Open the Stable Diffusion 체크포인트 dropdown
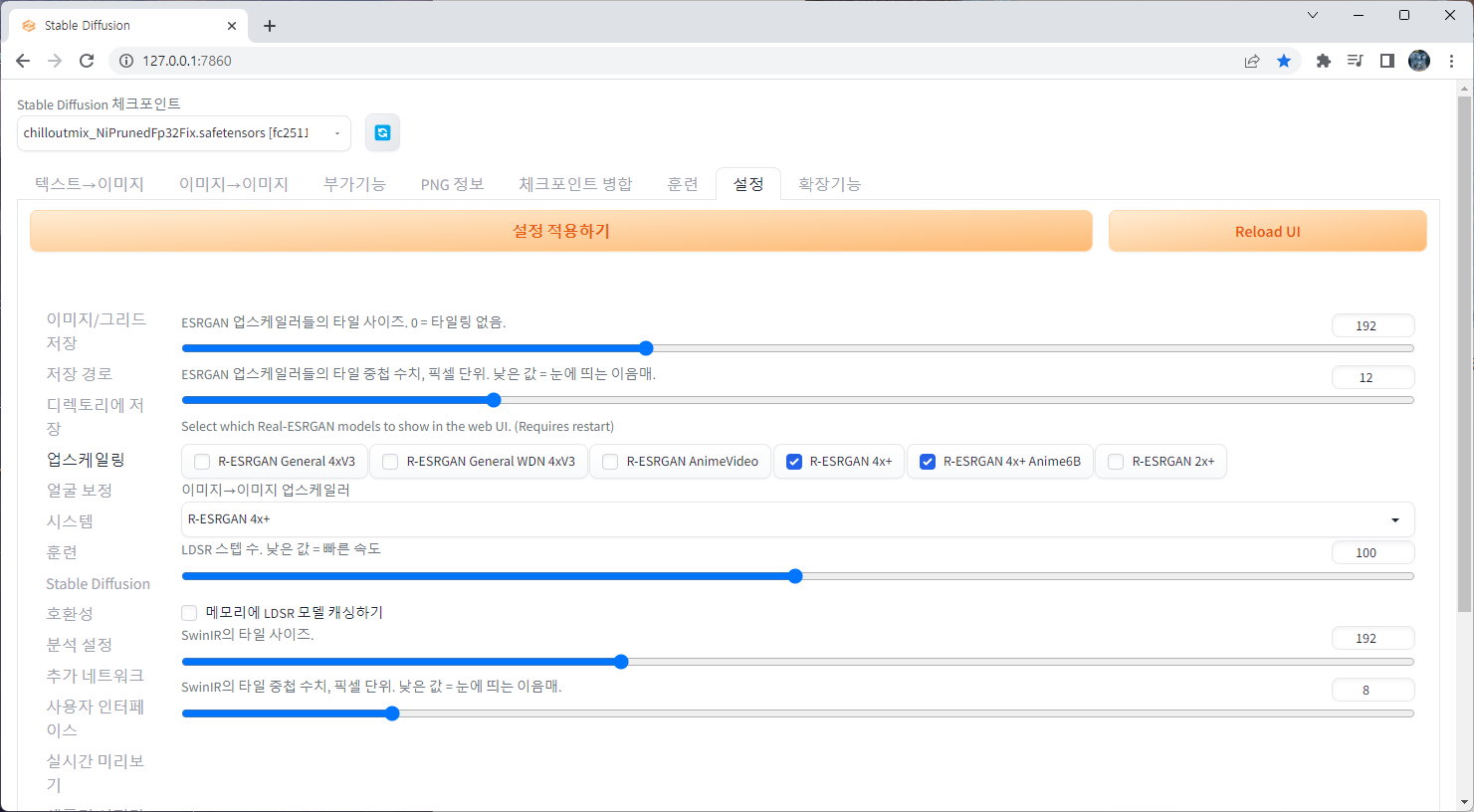The image size is (1474, 812). (184, 133)
